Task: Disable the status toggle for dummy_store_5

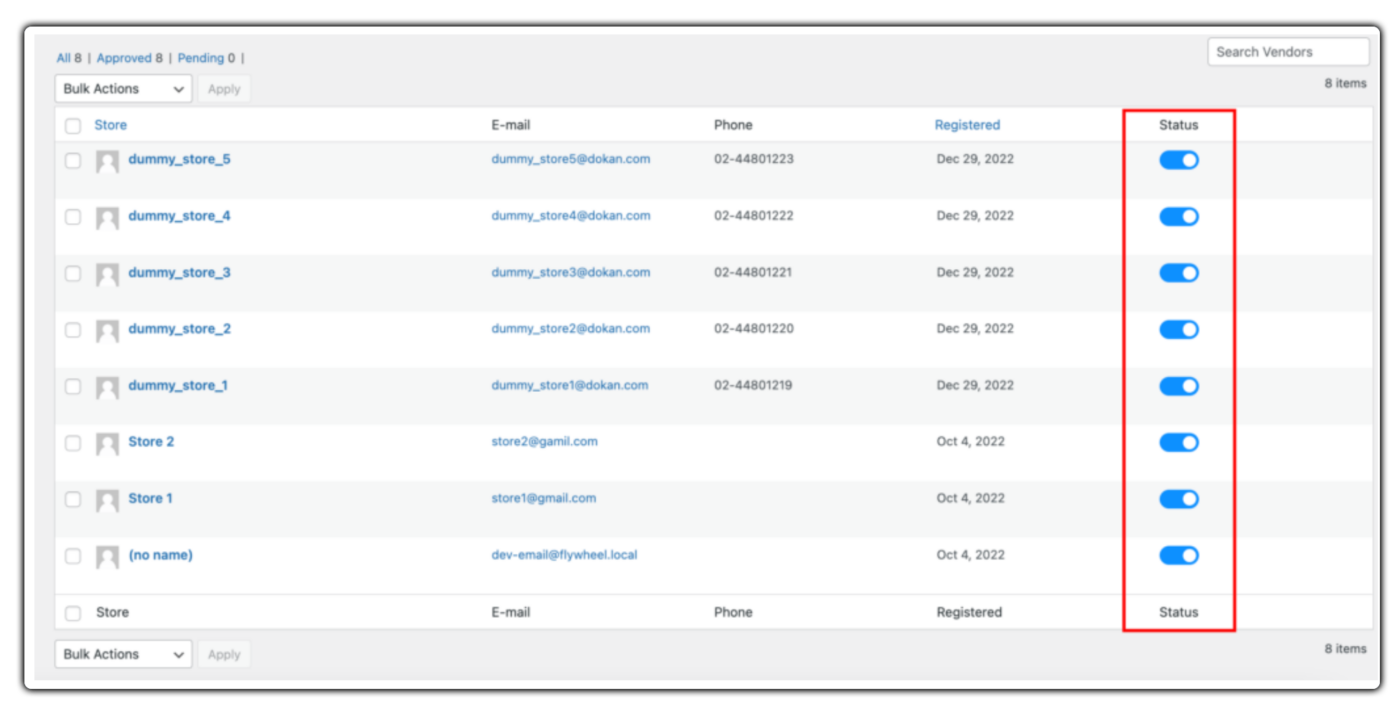Action: point(1179,159)
